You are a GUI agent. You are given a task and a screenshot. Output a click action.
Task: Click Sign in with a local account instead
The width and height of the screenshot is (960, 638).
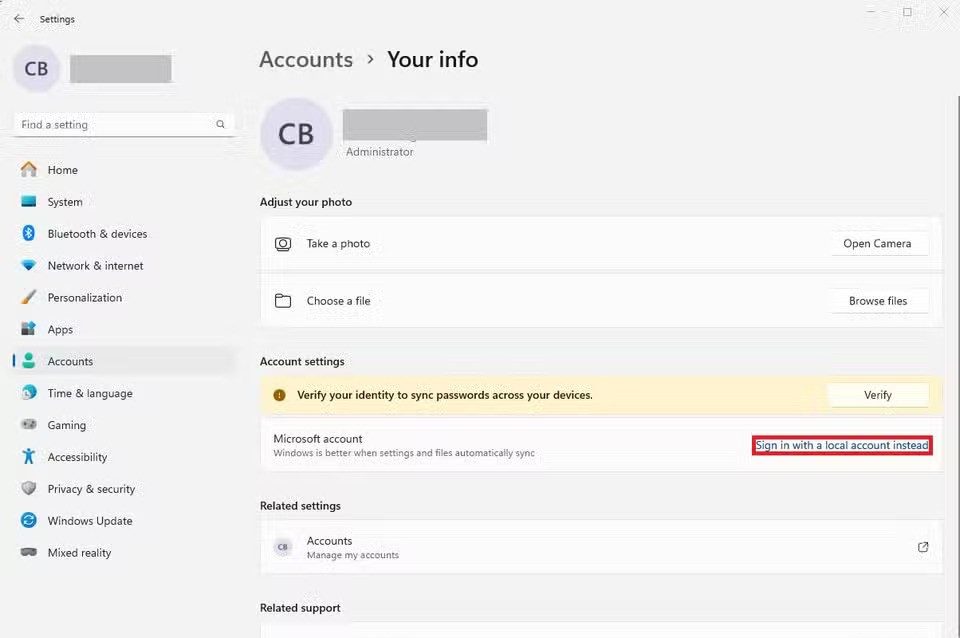tap(842, 446)
